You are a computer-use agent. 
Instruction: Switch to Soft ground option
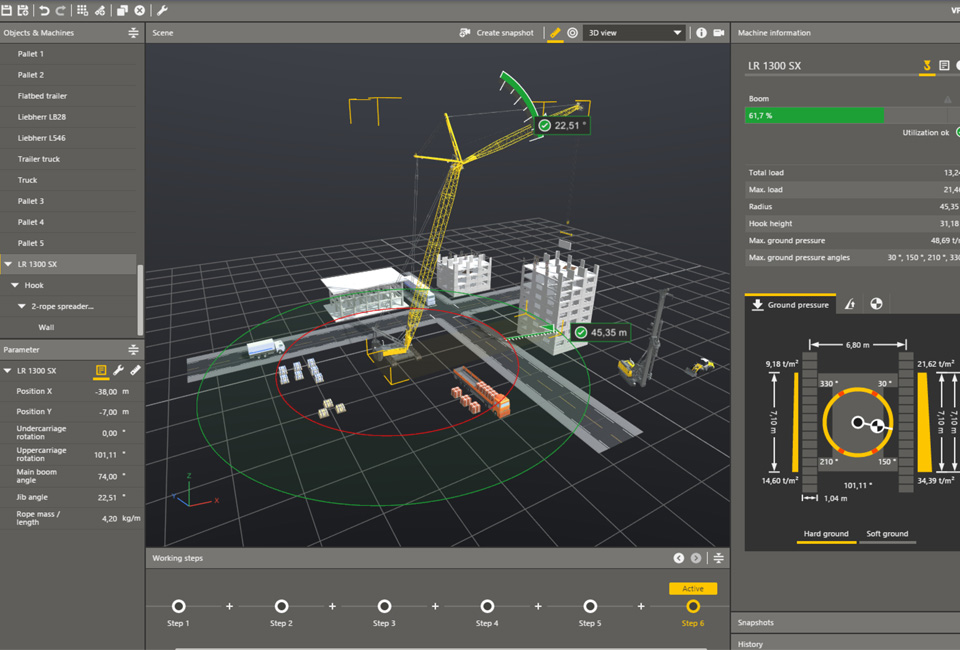[887, 534]
